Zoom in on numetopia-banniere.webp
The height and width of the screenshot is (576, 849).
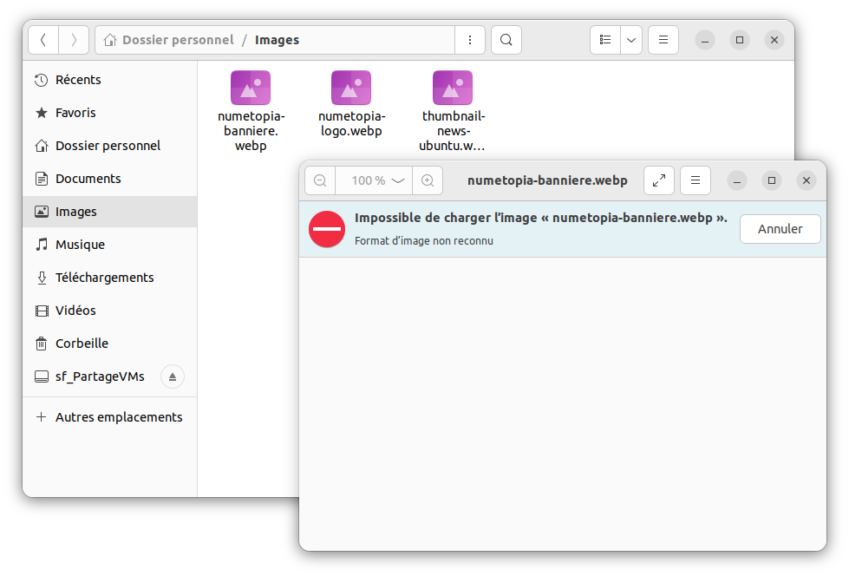point(427,180)
